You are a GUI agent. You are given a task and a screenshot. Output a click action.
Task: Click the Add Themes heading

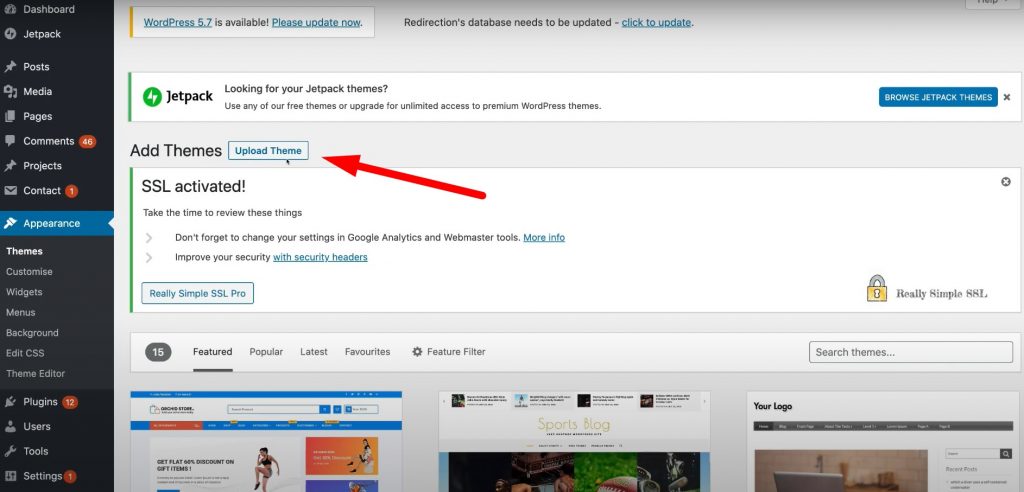pos(176,151)
